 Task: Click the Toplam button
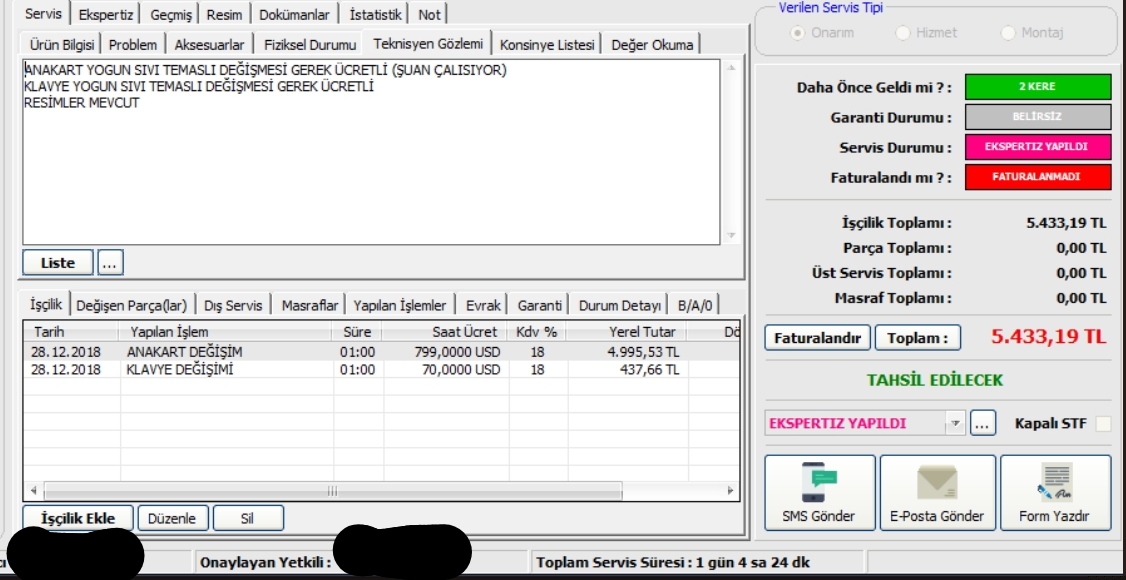click(918, 338)
